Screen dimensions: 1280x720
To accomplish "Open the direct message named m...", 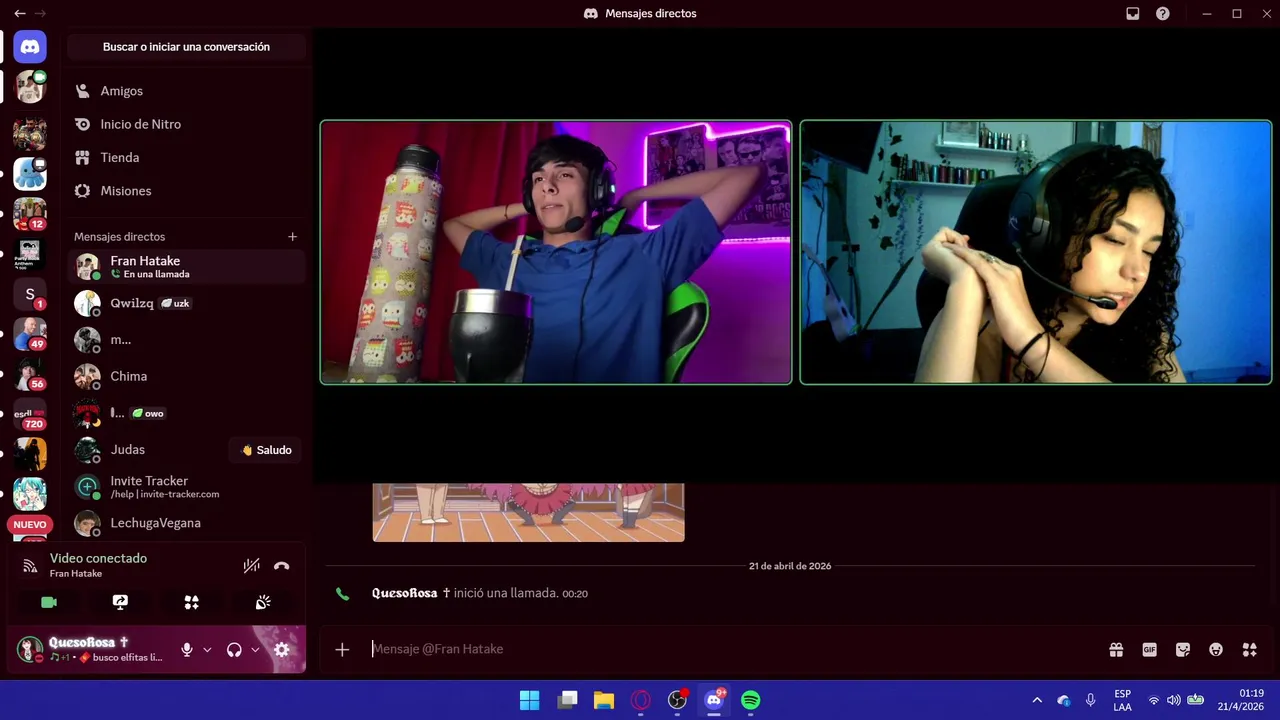I will [x=186, y=340].
